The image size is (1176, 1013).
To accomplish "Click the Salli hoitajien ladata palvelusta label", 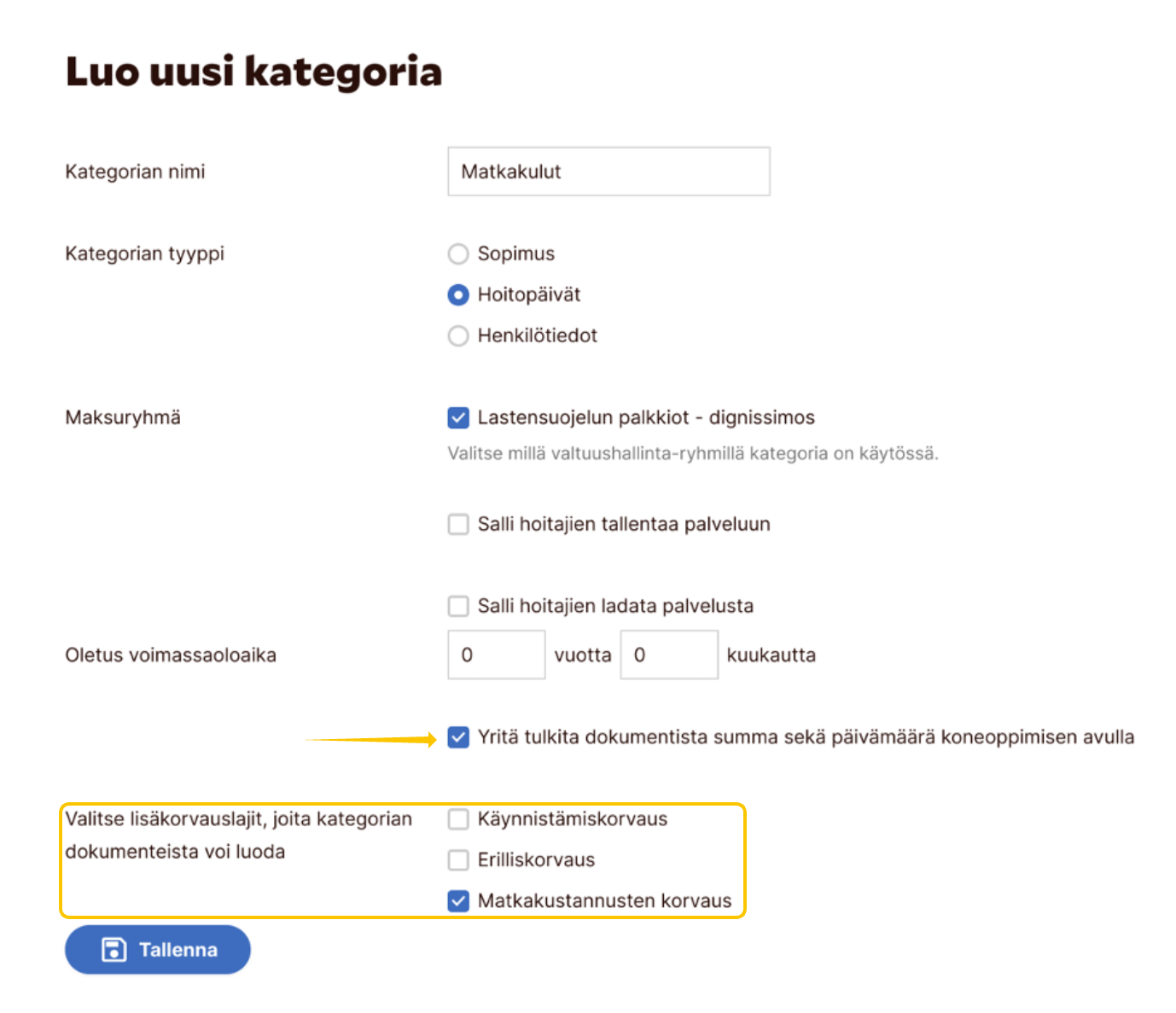I will [x=614, y=606].
